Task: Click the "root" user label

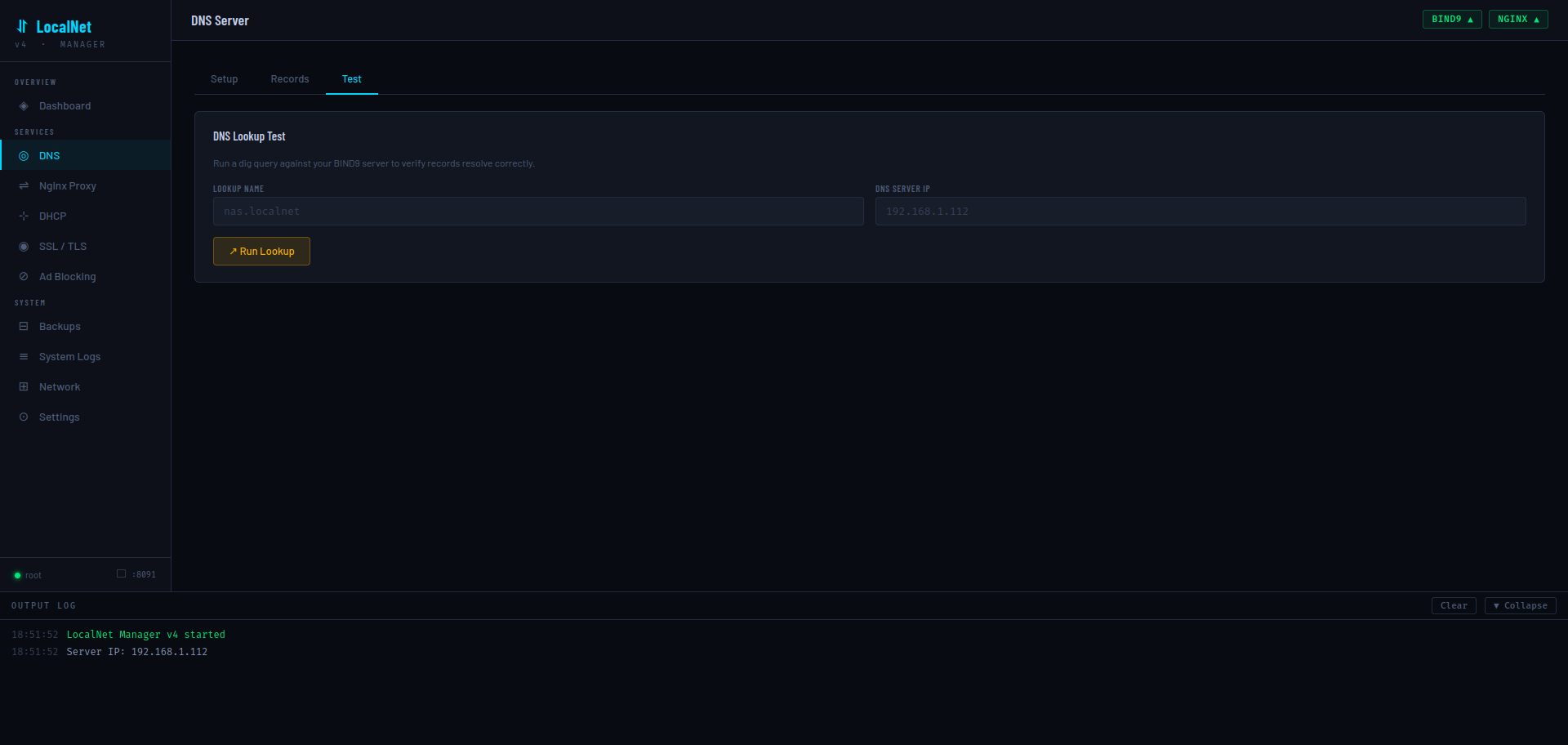Action: tap(33, 576)
